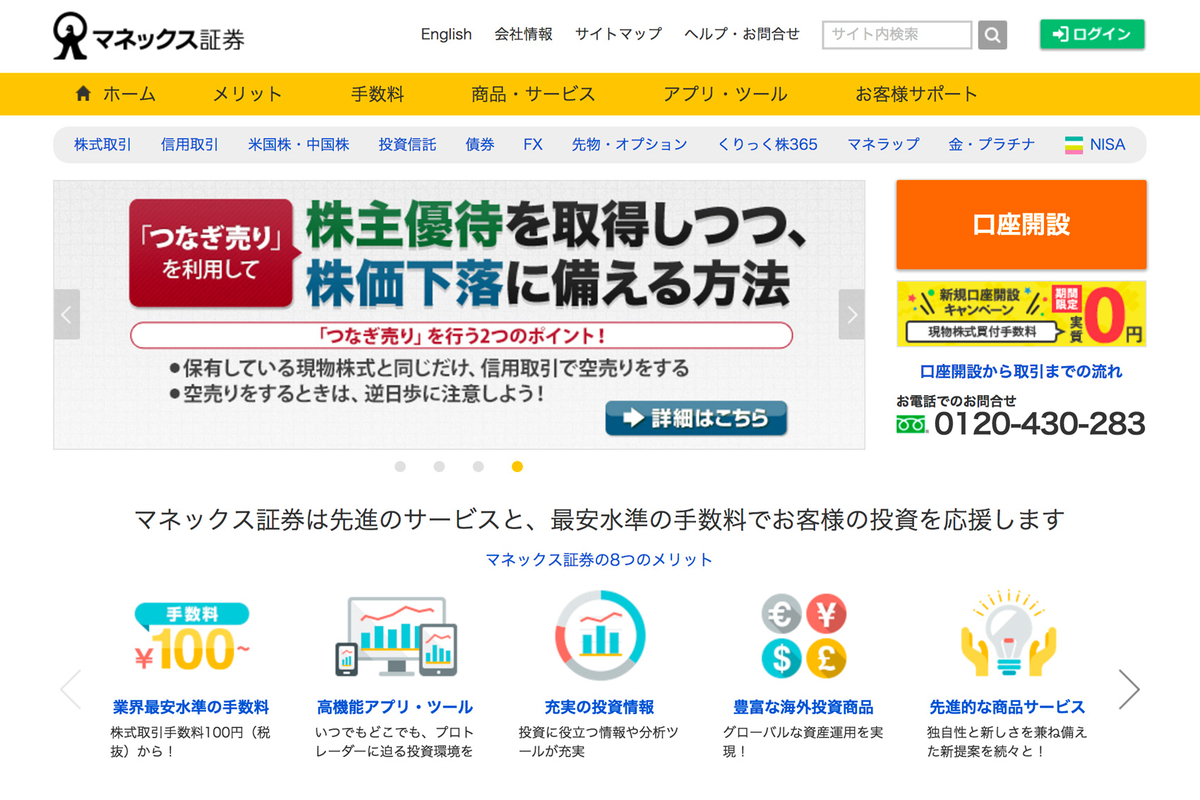Screen dimensions: 1200x800
Task: Click 豊富な海外投資商品 link
Action: tap(803, 707)
